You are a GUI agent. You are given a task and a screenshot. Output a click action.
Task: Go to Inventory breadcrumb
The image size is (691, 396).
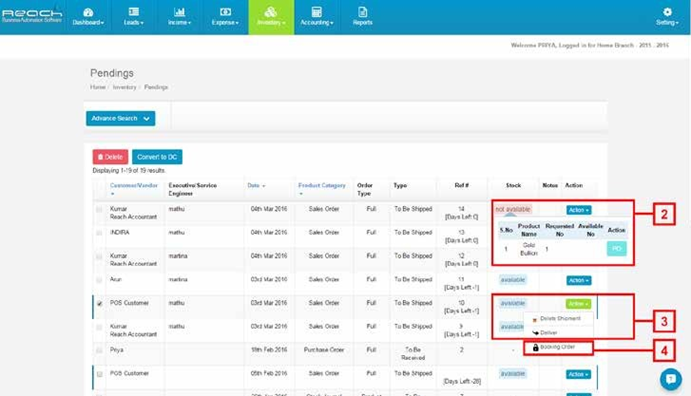pos(124,87)
